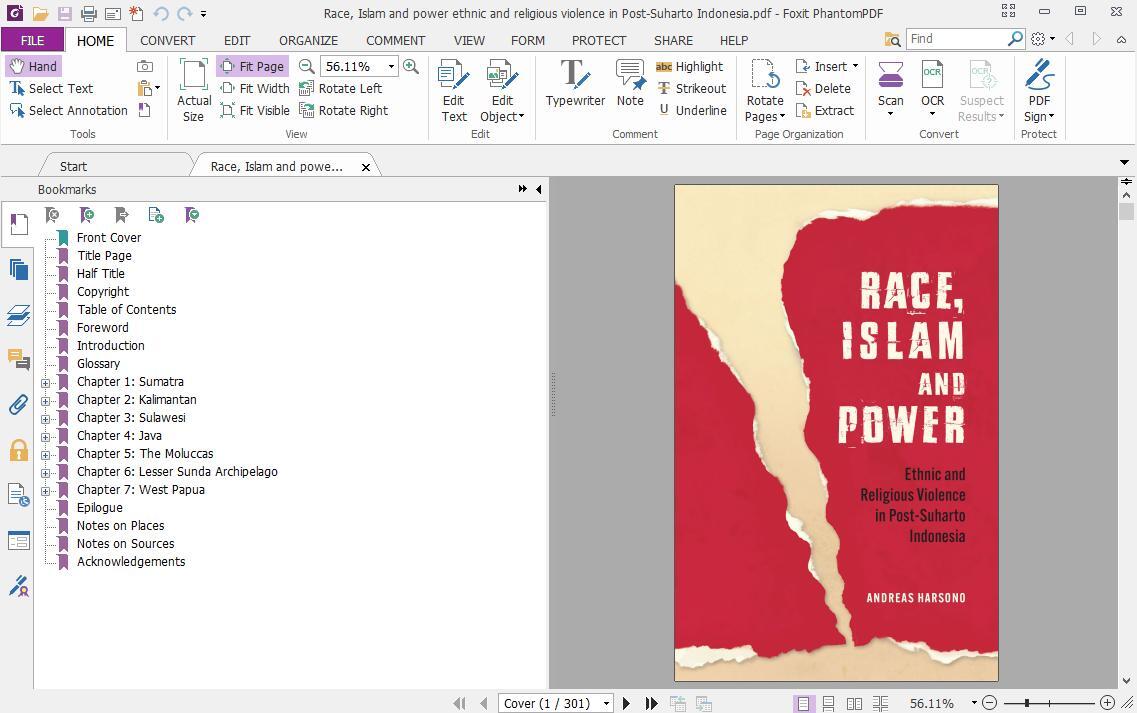Click the status bar zoom in plus
1137x713 pixels.
pyautogui.click(x=1107, y=703)
